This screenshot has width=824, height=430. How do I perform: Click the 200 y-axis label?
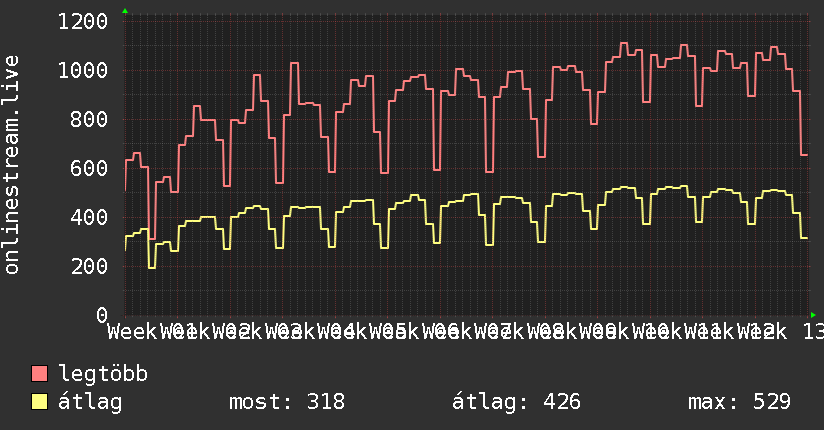(x=89, y=266)
